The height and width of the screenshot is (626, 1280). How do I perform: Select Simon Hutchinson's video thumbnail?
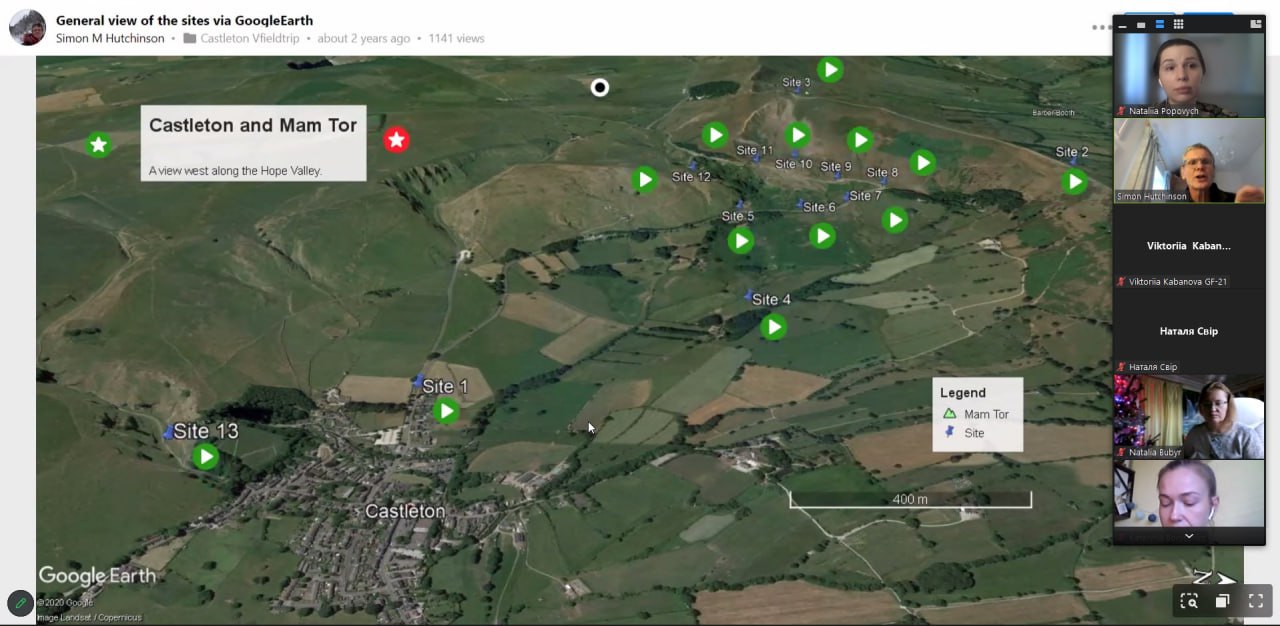point(1189,160)
